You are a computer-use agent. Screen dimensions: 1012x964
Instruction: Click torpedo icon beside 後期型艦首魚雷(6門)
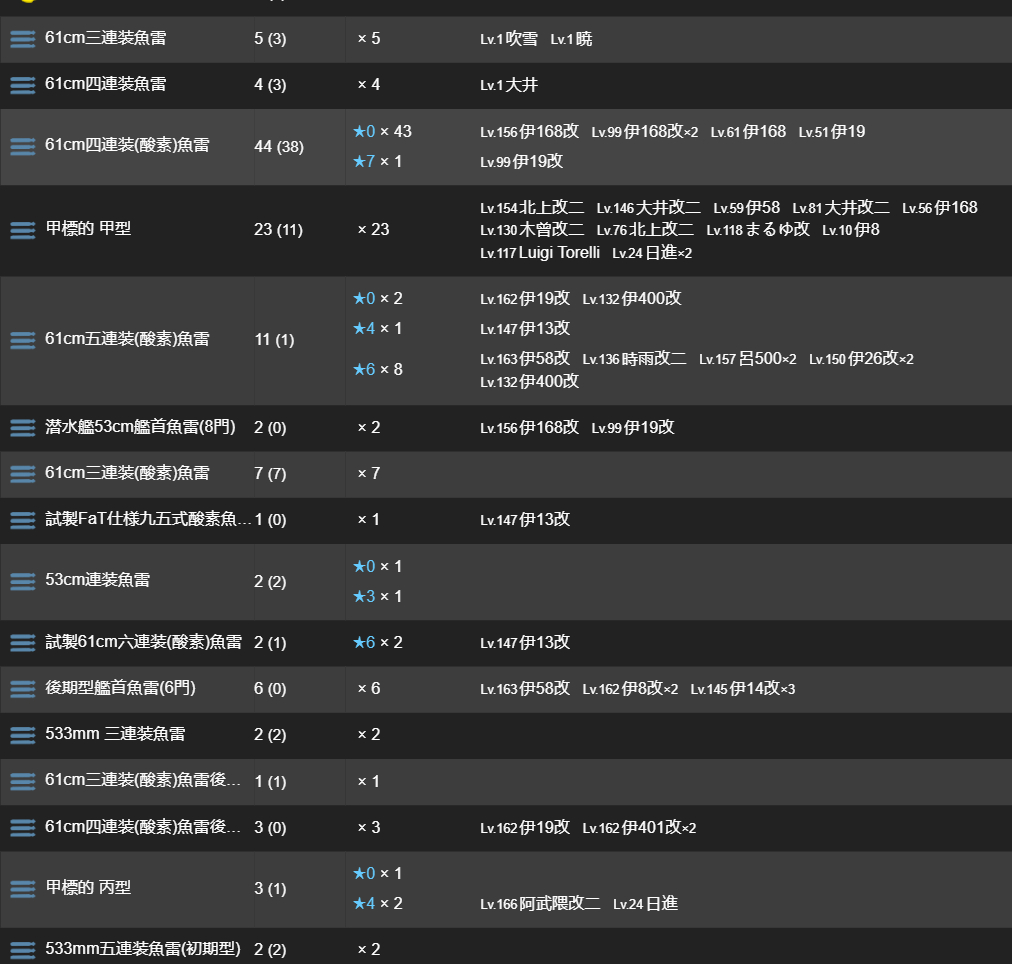tap(23, 688)
